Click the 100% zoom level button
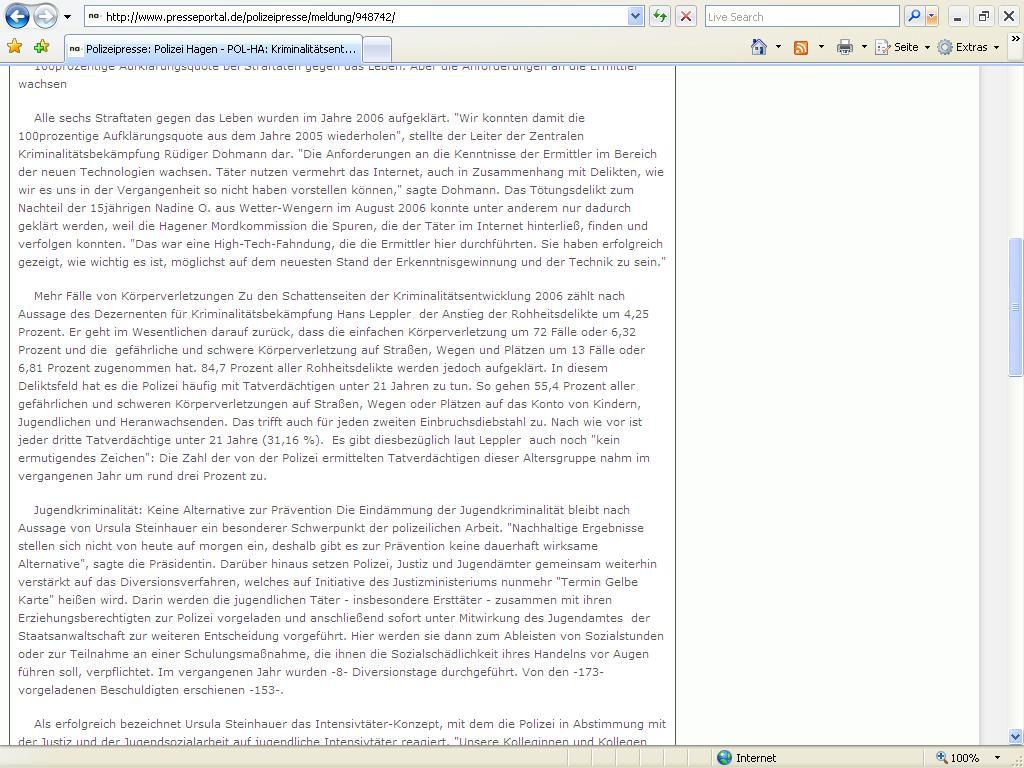This screenshot has height=768, width=1024. point(958,758)
